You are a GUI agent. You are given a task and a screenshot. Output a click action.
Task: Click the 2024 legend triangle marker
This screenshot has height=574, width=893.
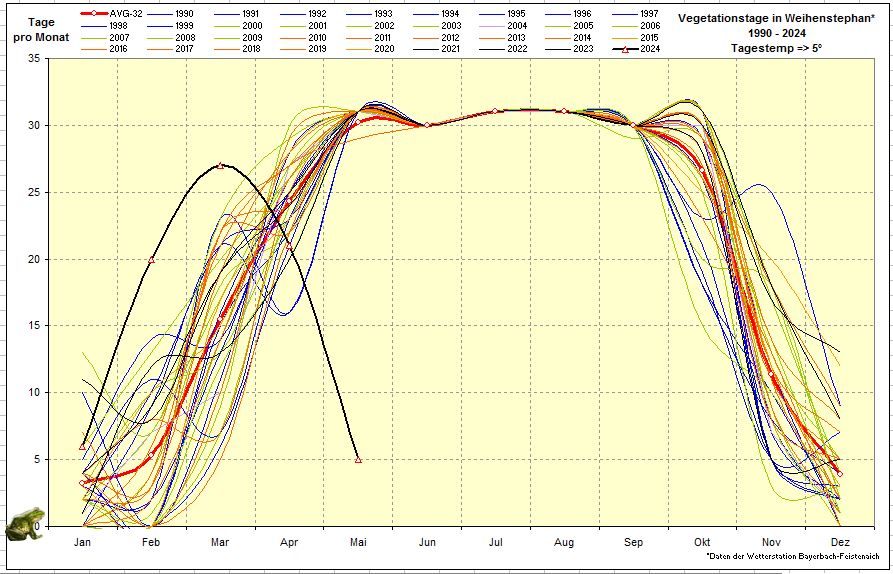(x=625, y=48)
